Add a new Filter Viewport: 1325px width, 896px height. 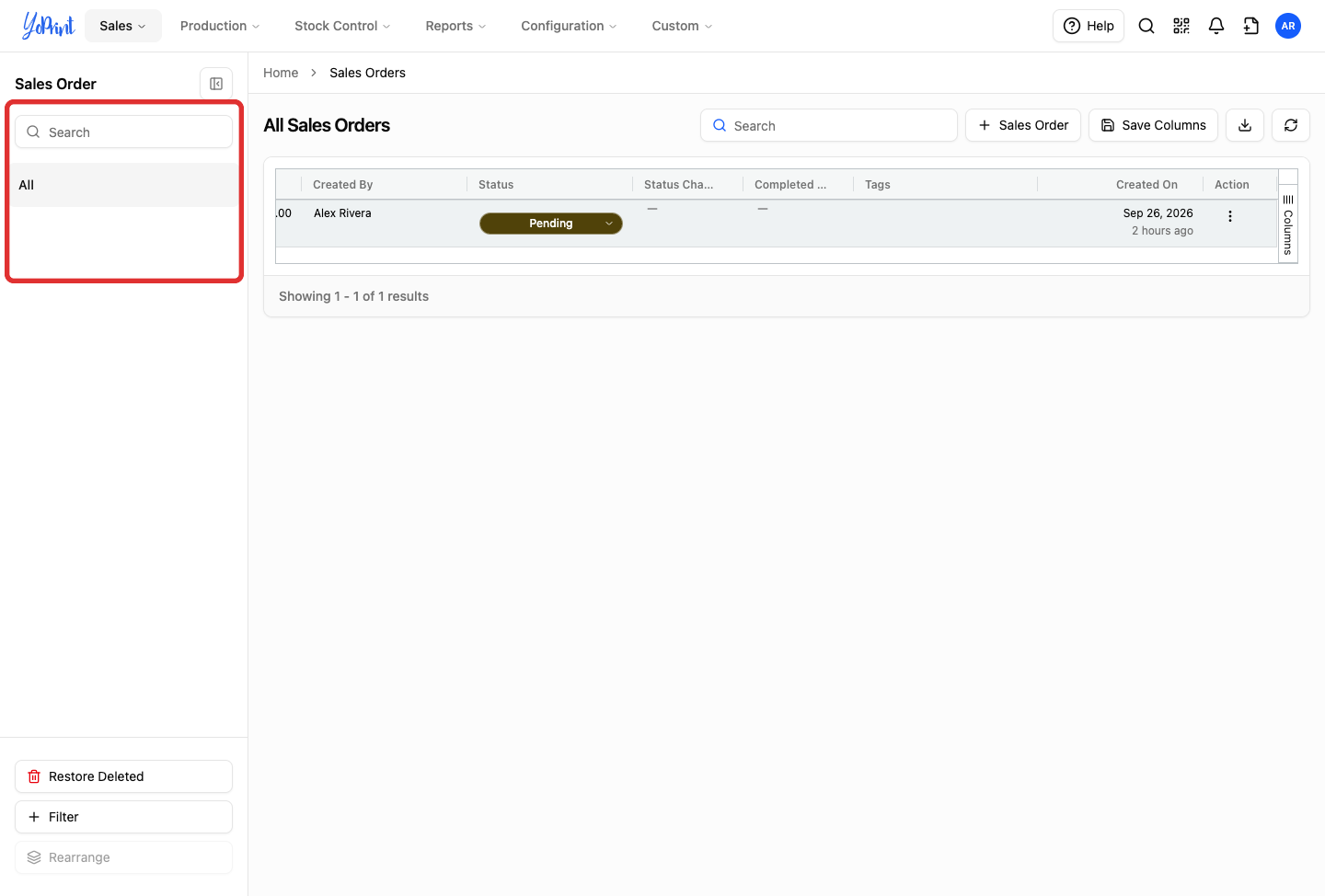[123, 817]
